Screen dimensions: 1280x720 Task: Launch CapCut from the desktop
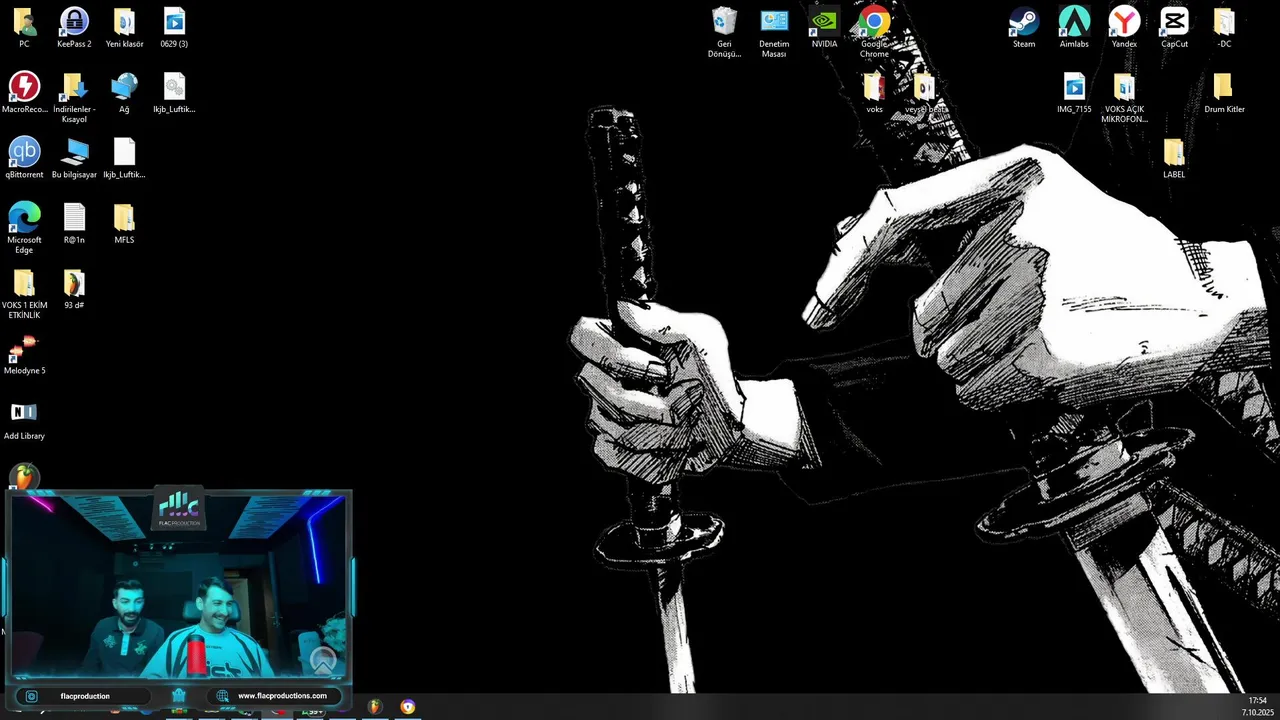[x=1174, y=27]
